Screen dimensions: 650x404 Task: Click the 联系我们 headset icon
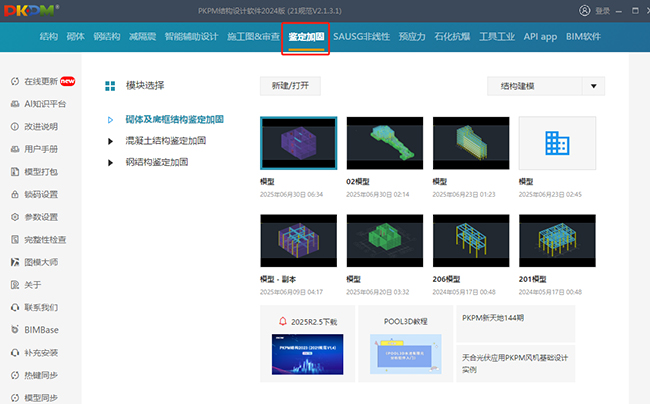click(15, 307)
